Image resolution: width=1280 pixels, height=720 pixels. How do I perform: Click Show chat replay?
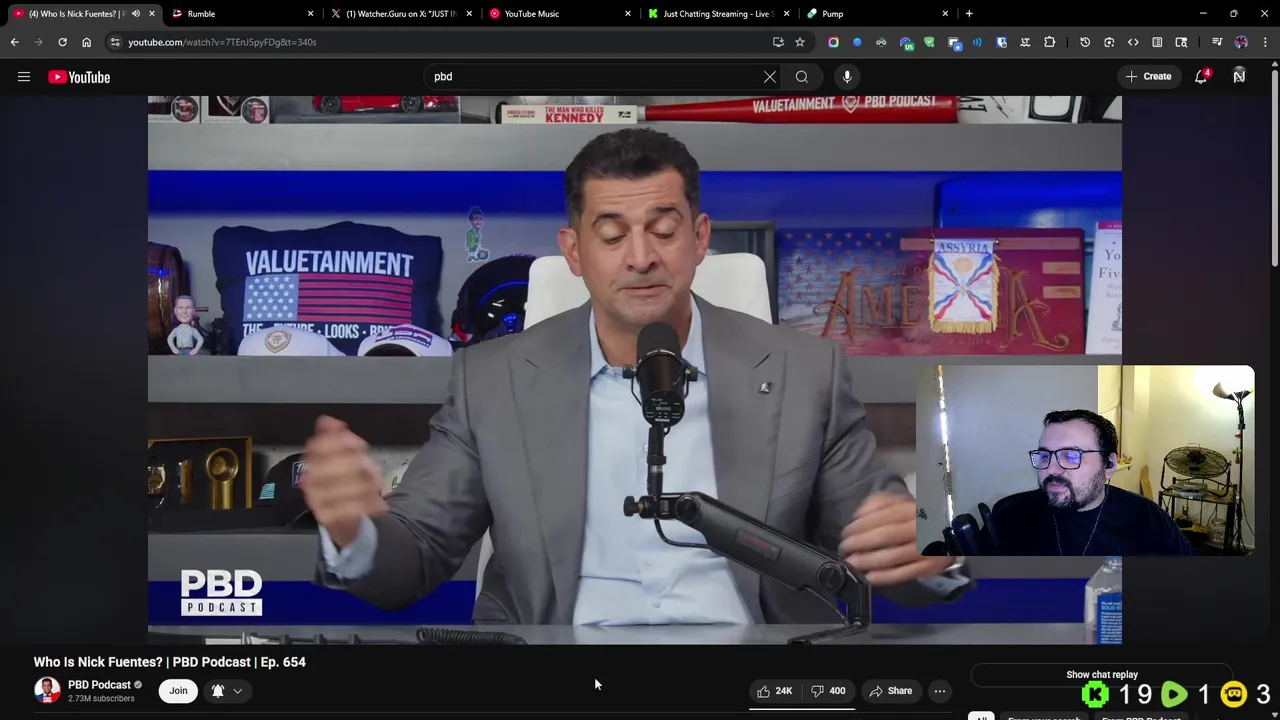point(1102,675)
